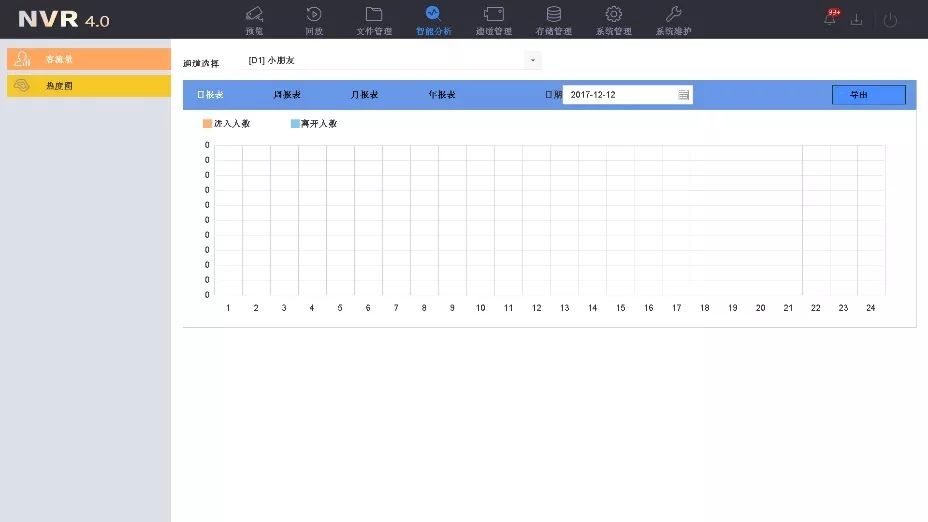Click the download icon in top bar
This screenshot has height=522, width=928.
(x=857, y=20)
